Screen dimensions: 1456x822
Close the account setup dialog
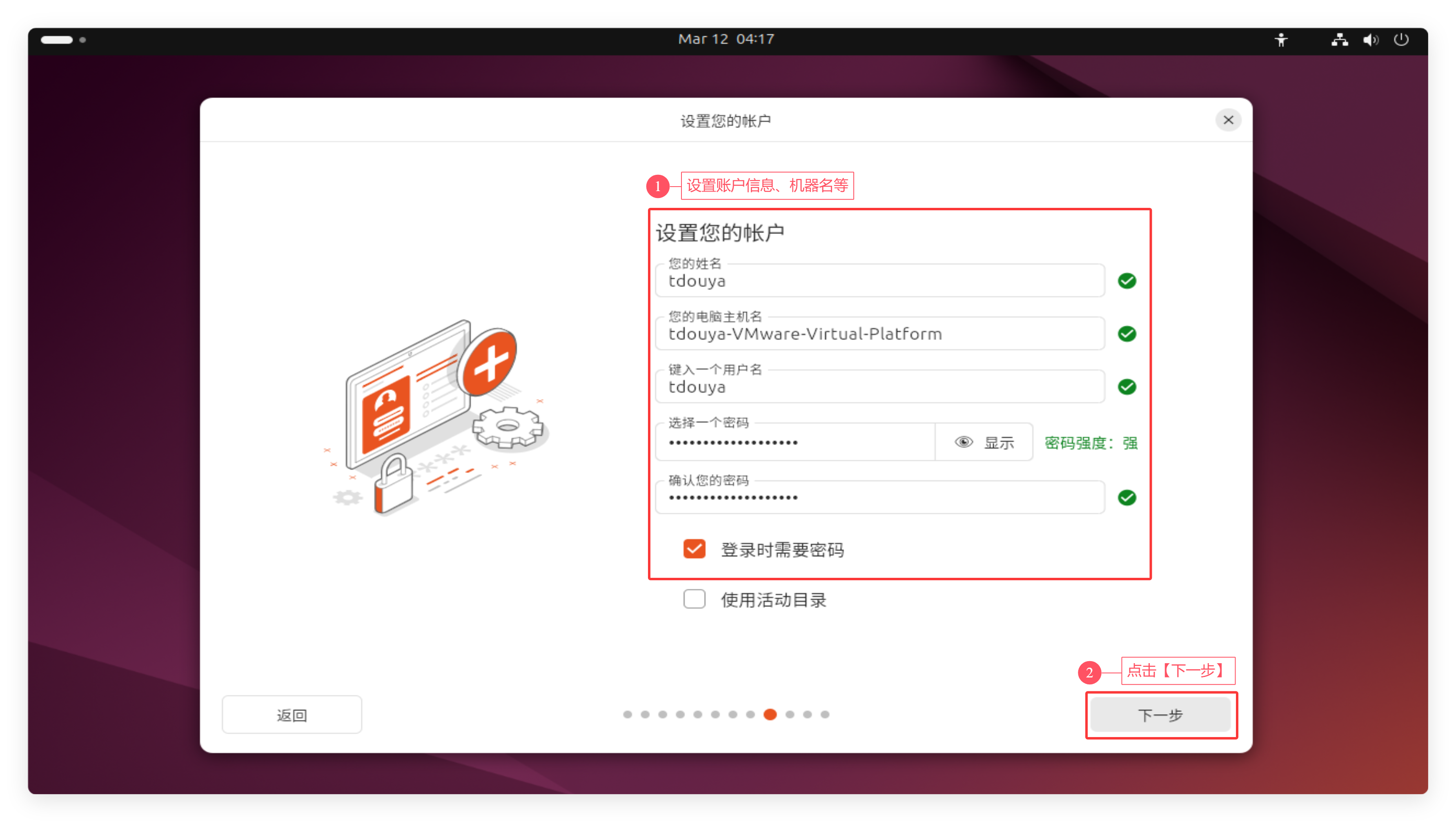pos(1228,120)
